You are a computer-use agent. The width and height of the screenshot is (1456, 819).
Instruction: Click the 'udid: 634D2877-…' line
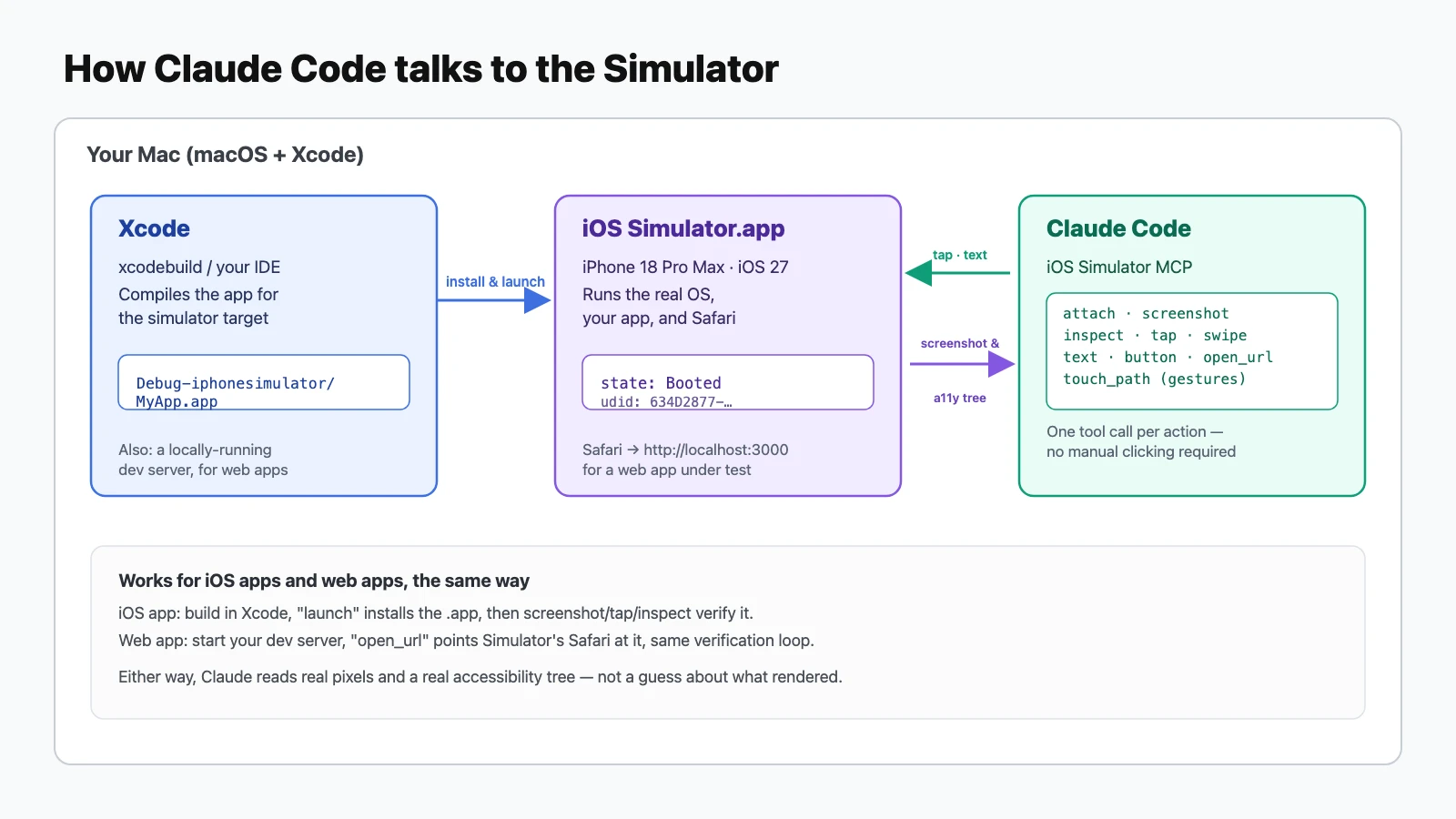coord(666,402)
